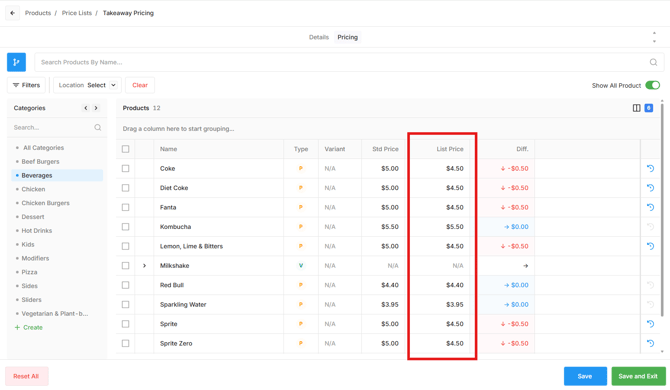
Task: Select Chicken Burgers category
Action: pos(45,203)
